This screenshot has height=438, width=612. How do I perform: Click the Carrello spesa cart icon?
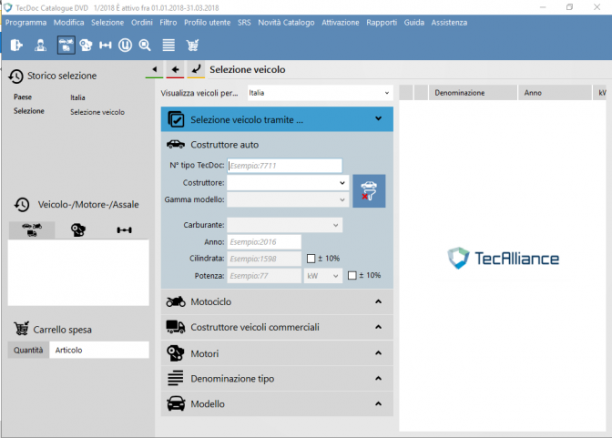pos(21,329)
